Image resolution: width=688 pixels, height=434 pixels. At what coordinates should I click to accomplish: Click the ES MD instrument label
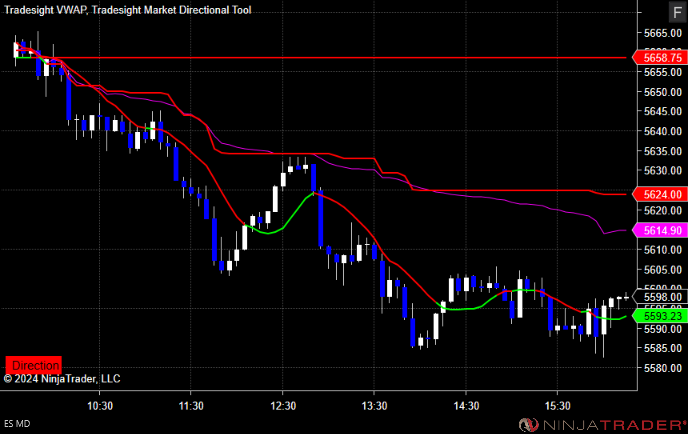coord(17,423)
